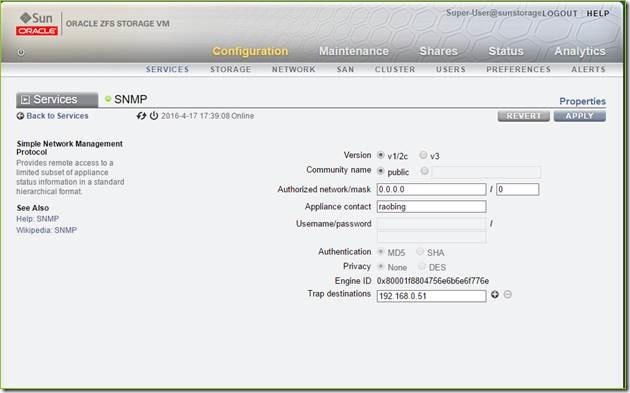Click the Engine ID value text
Viewport: 630px width, 393px height.
[x=433, y=281]
